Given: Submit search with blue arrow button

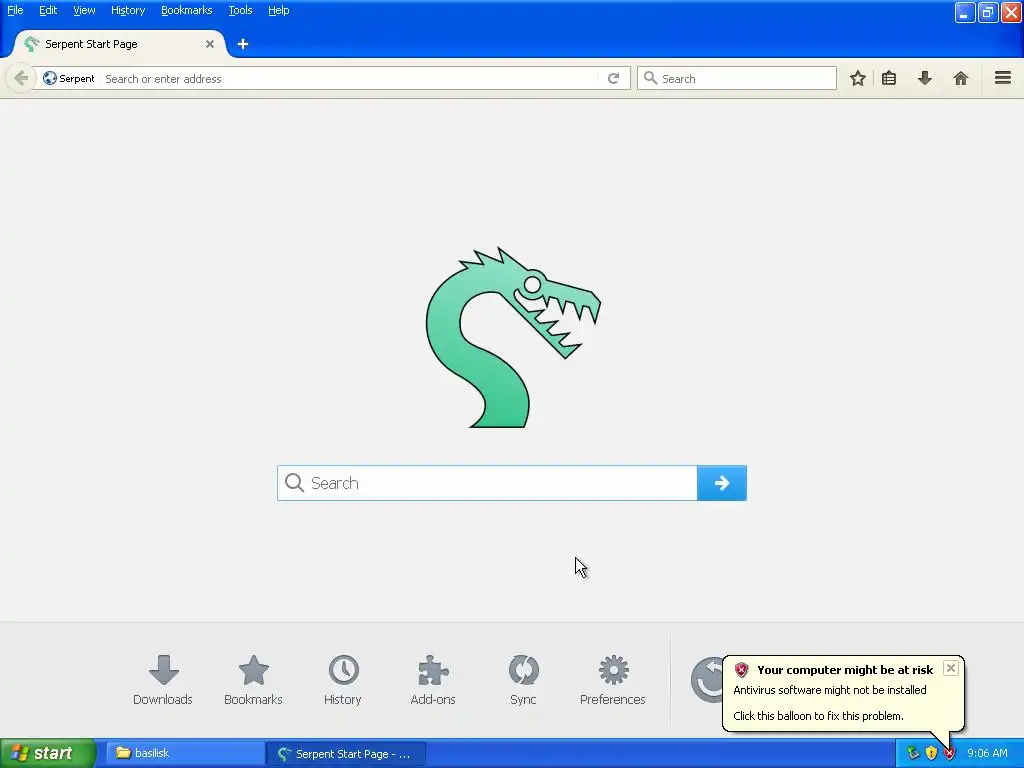Looking at the screenshot, I should click(x=722, y=483).
